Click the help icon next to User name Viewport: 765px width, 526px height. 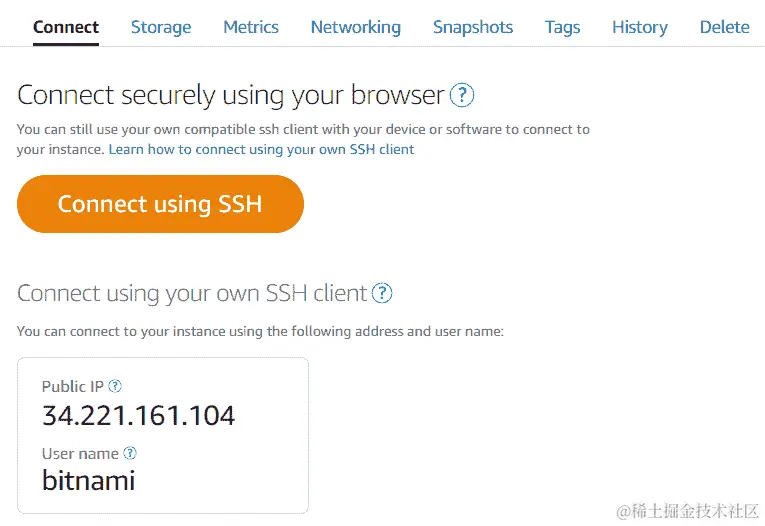coord(130,453)
